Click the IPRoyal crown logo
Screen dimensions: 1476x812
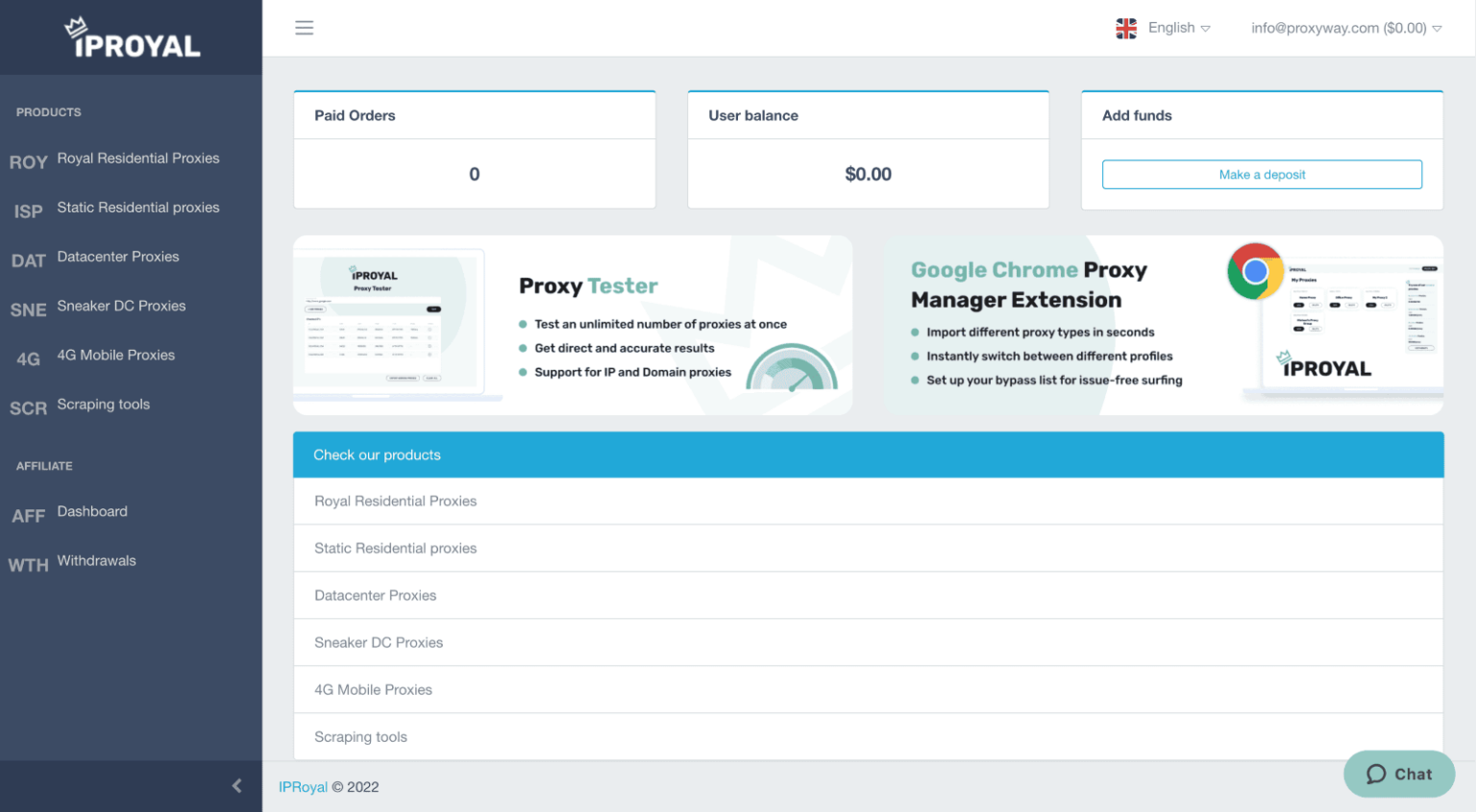click(131, 37)
